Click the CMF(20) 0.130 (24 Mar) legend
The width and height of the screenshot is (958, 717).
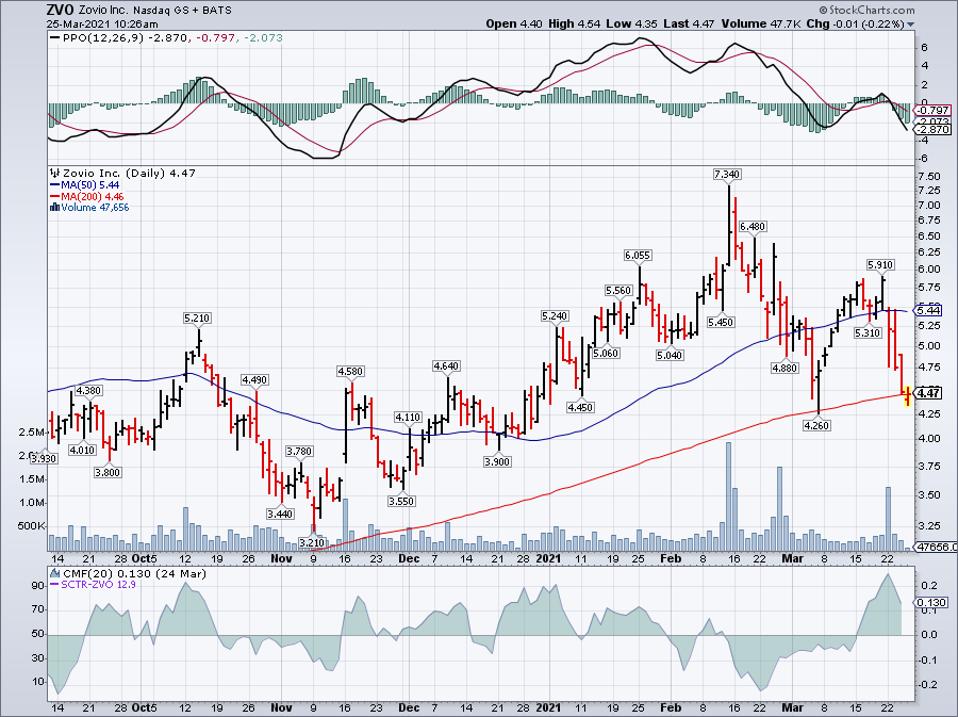click(x=128, y=573)
